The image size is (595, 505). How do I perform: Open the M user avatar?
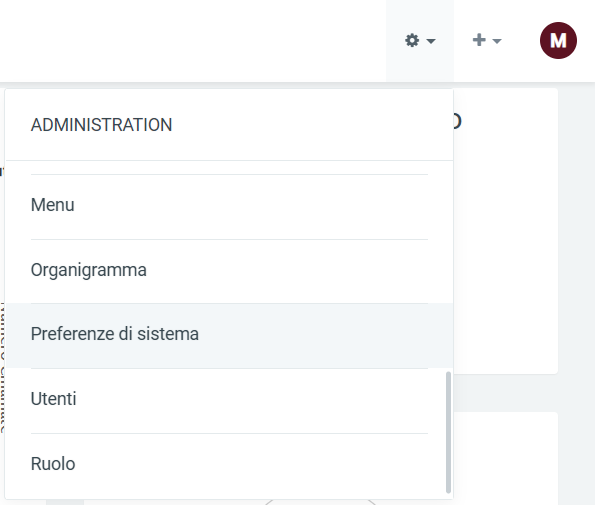tap(558, 40)
